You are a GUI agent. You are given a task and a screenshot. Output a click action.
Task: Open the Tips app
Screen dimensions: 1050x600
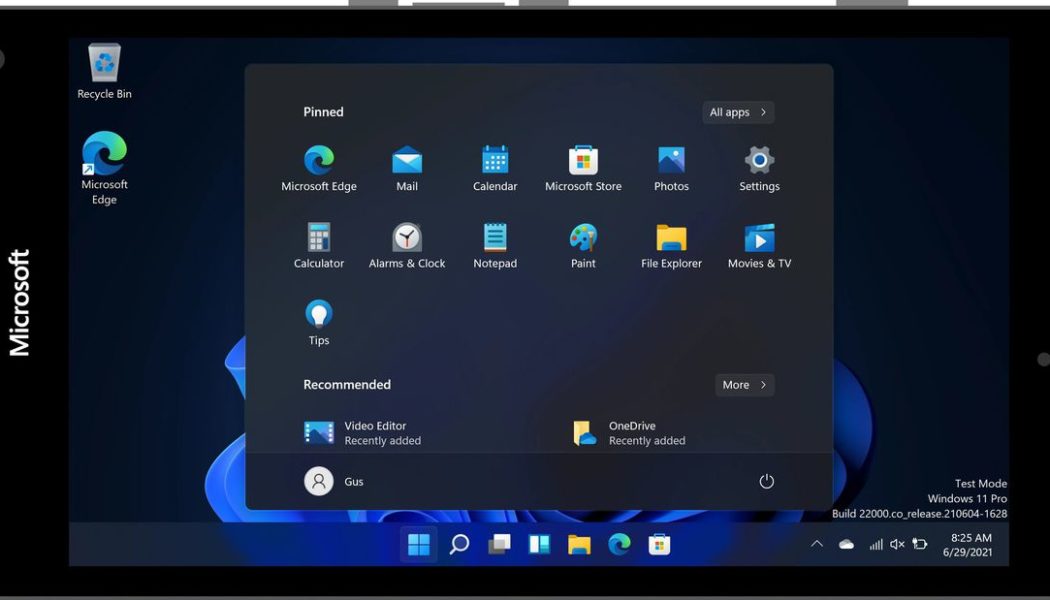pos(318,317)
